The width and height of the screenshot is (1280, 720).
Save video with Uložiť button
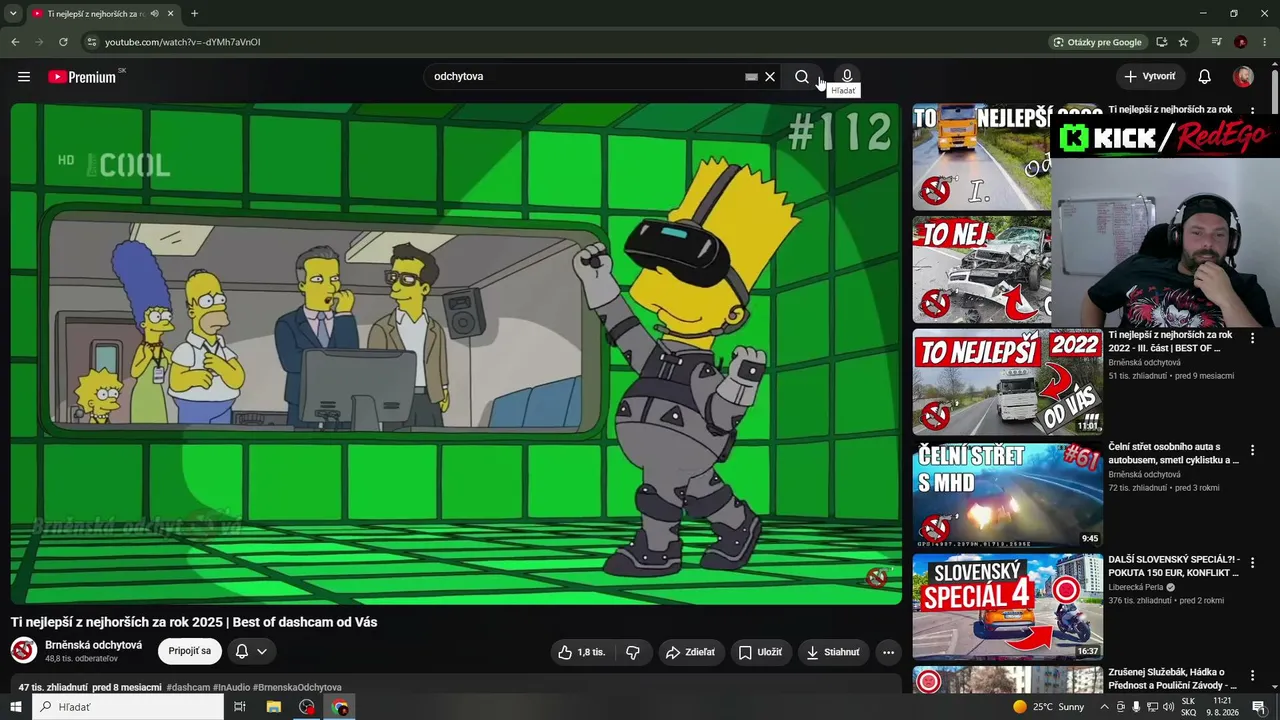coord(761,652)
